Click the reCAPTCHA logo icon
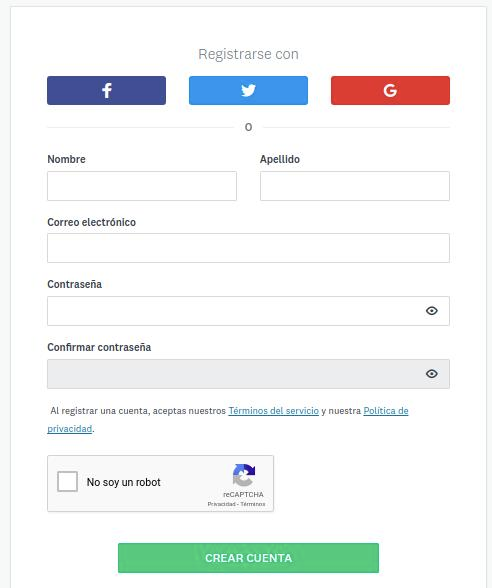Viewport: 492px width, 588px height. pos(244,475)
